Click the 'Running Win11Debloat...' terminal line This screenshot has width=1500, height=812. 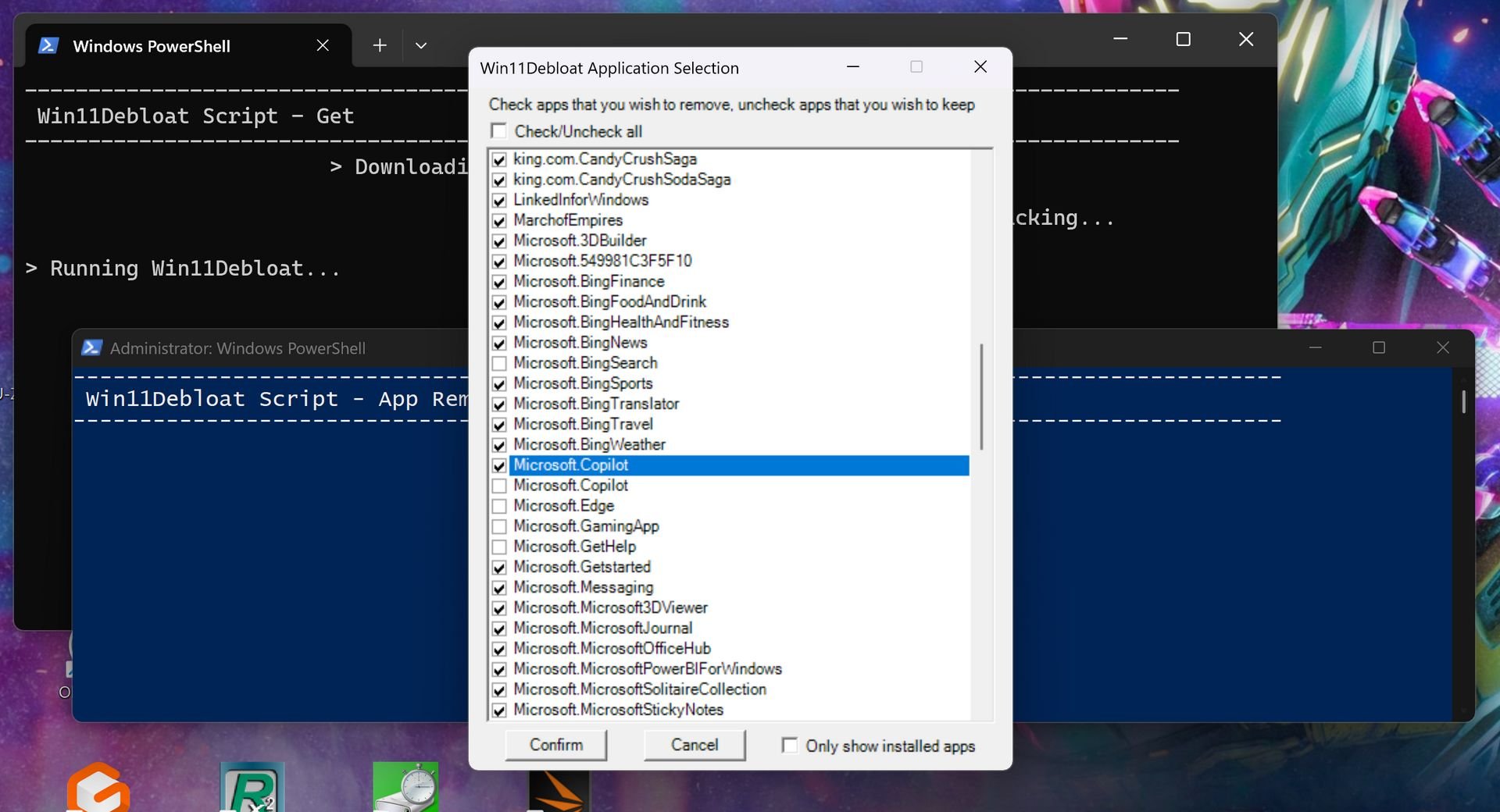[x=184, y=269]
